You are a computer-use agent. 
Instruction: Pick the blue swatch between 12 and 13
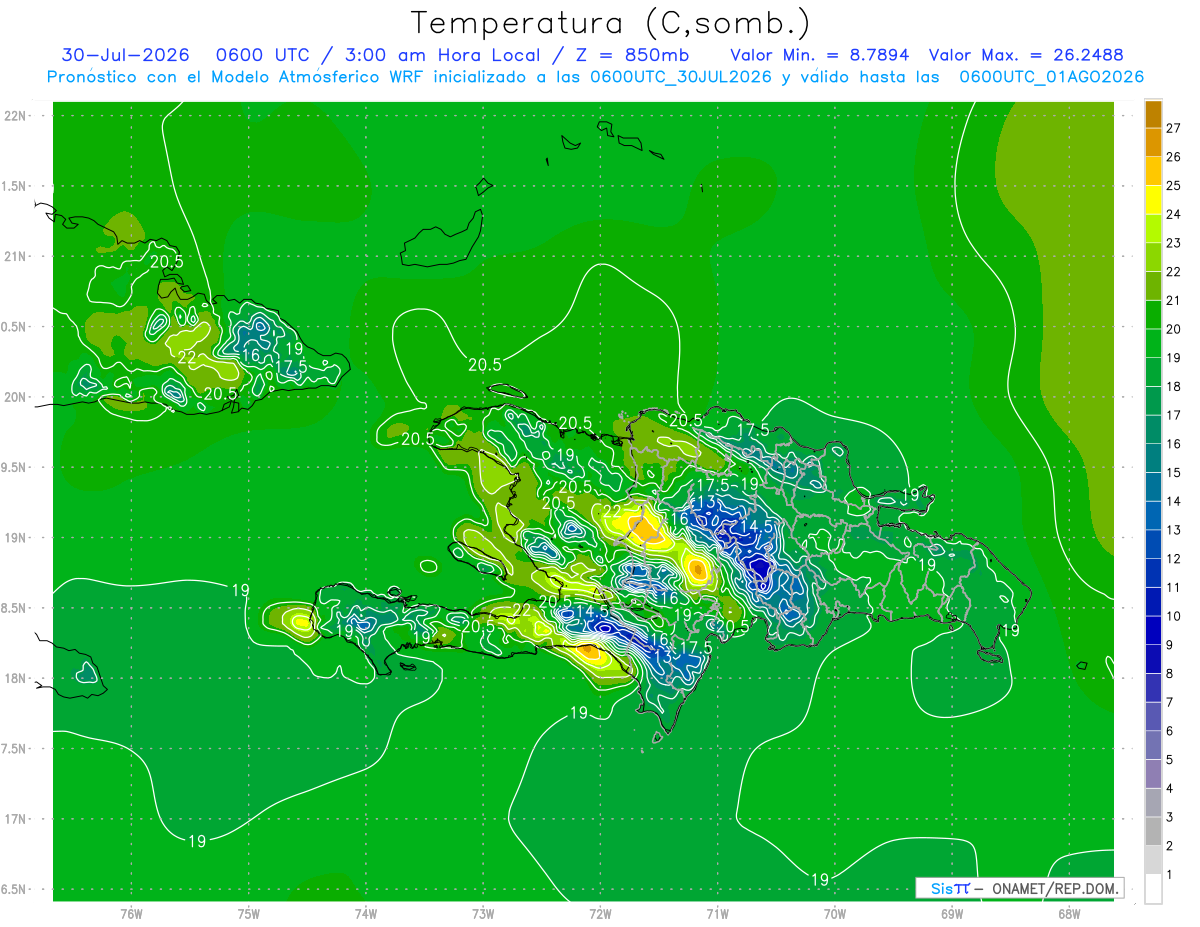(1154, 545)
